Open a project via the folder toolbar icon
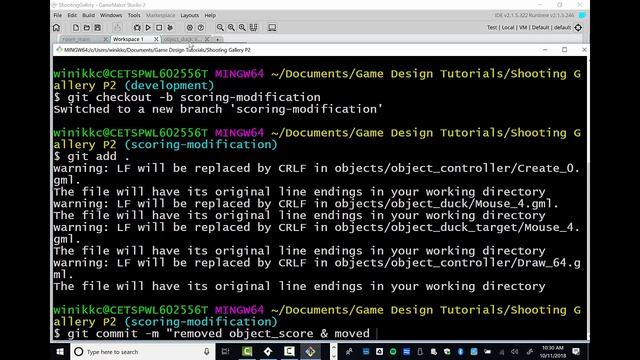Image resolution: width=640 pixels, height=360 pixels. tap(87, 28)
